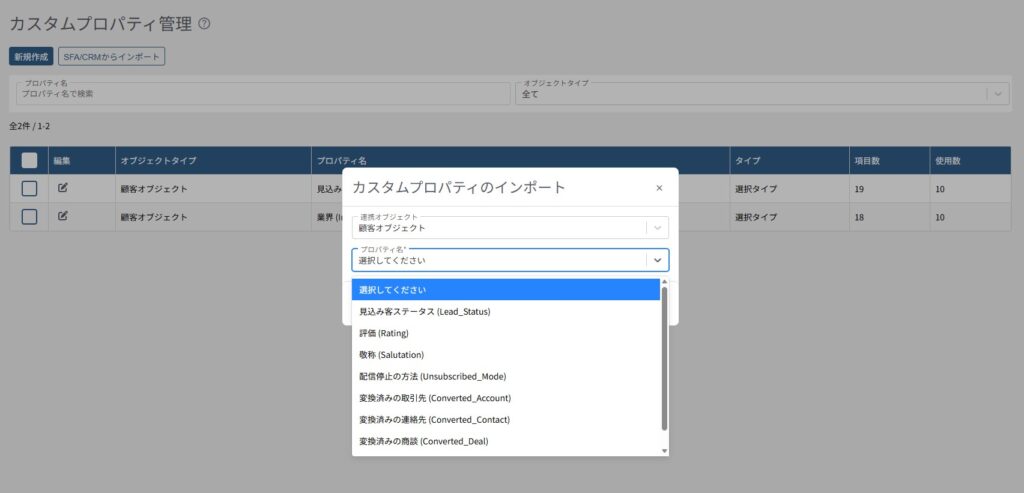Click the help icon beside カスタムプロパティ管理

[204, 24]
